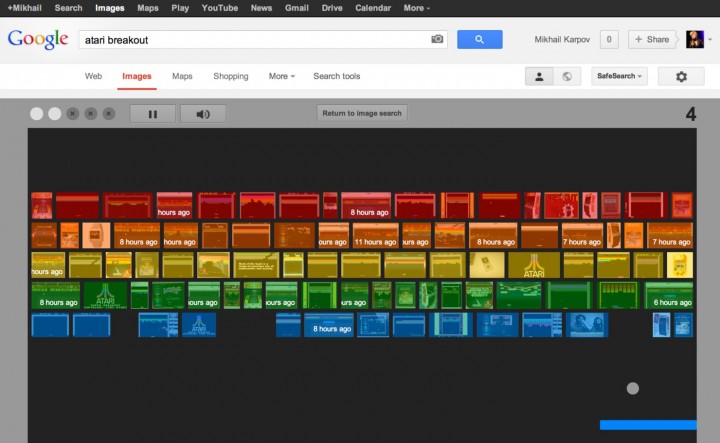Screen dimensions: 720x443
Task: Open the profile avatar picture
Action: [695, 39]
